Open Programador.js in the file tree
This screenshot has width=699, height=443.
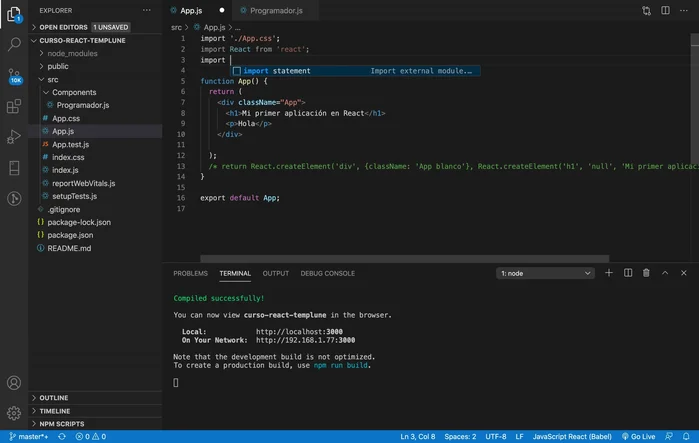tap(95, 105)
